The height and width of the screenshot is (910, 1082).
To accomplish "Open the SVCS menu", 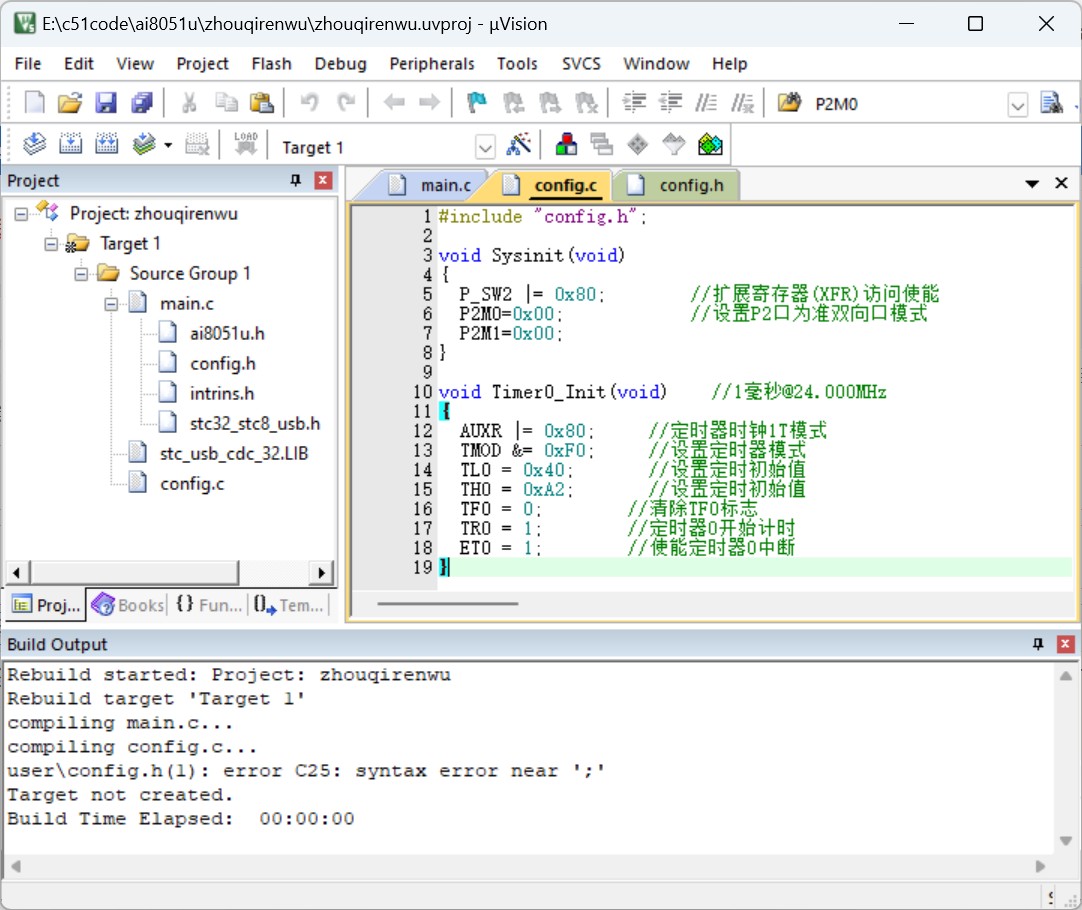I will [x=581, y=64].
